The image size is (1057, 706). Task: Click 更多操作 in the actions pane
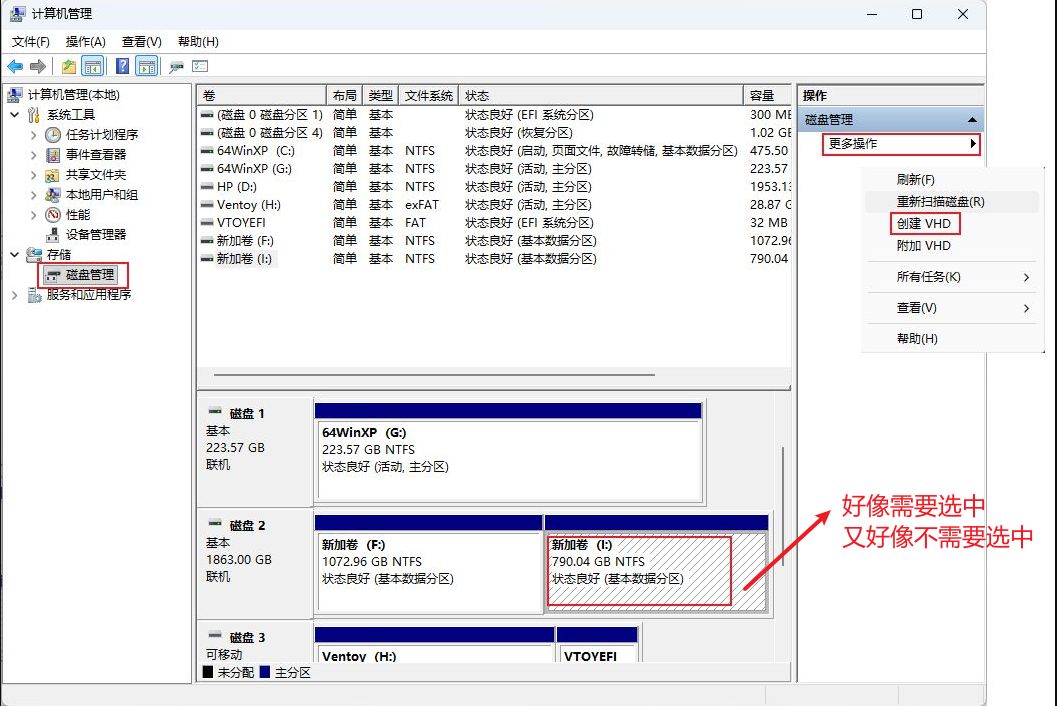click(x=900, y=144)
